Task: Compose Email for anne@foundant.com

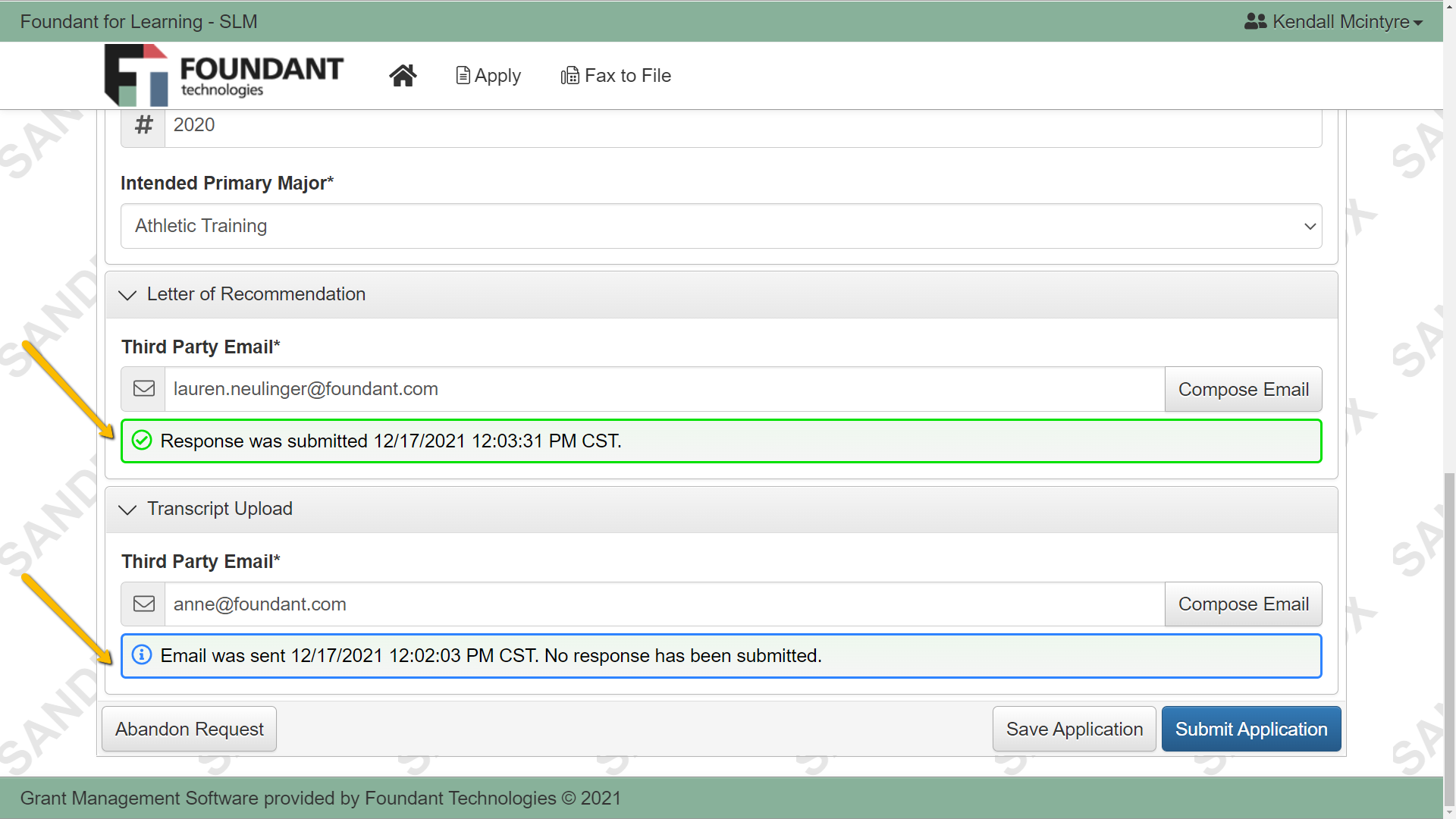Action: 1244,604
